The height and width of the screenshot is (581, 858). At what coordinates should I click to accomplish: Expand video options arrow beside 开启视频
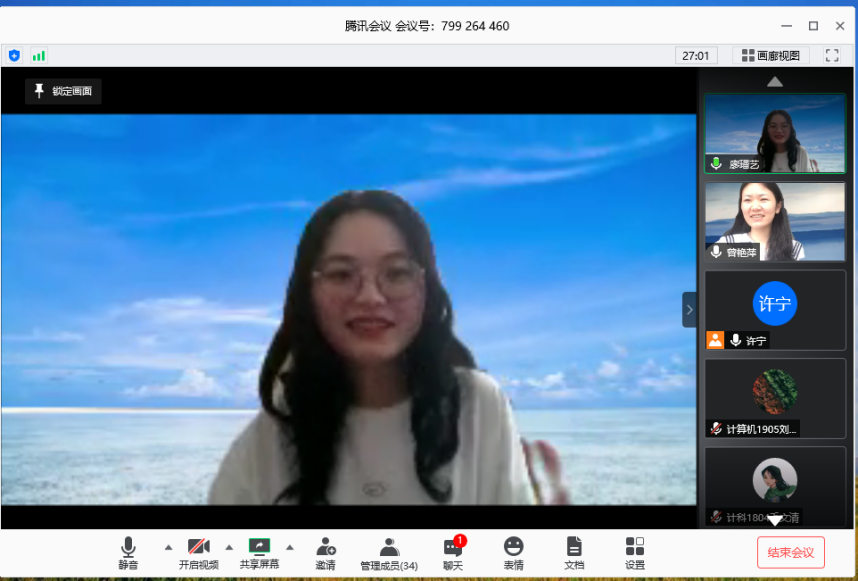pyautogui.click(x=229, y=547)
